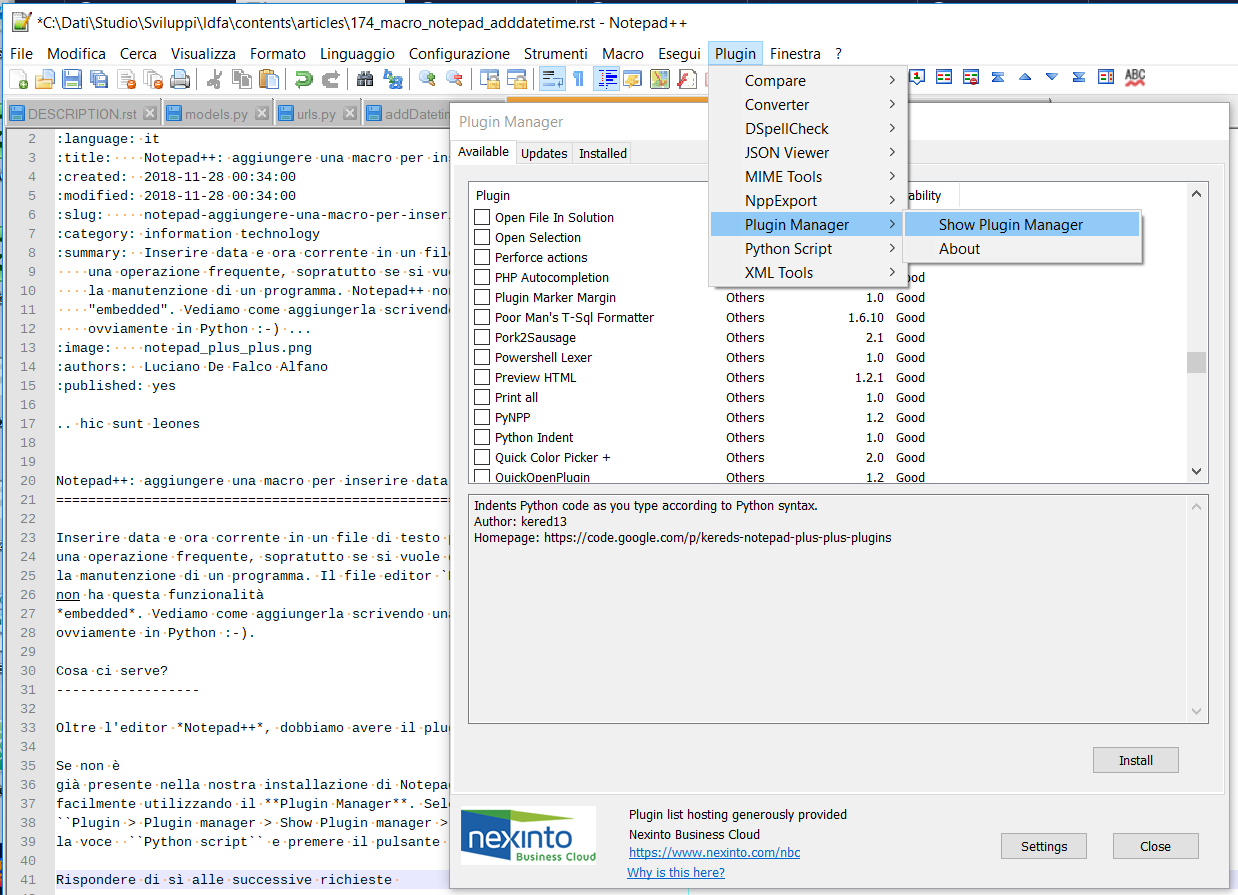This screenshot has height=895, width=1238.
Task: Open the nexinto.com/nbc link
Action: (714, 853)
